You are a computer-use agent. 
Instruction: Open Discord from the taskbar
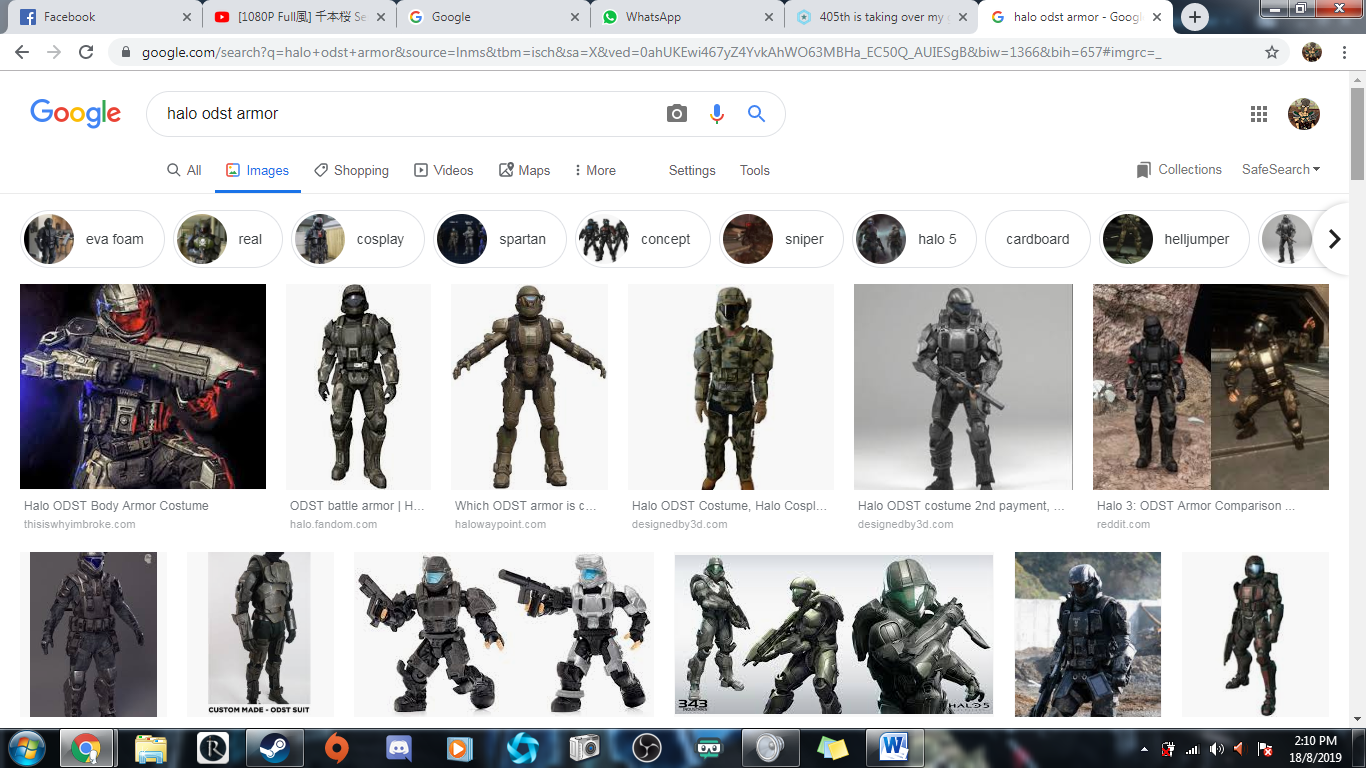coord(399,748)
